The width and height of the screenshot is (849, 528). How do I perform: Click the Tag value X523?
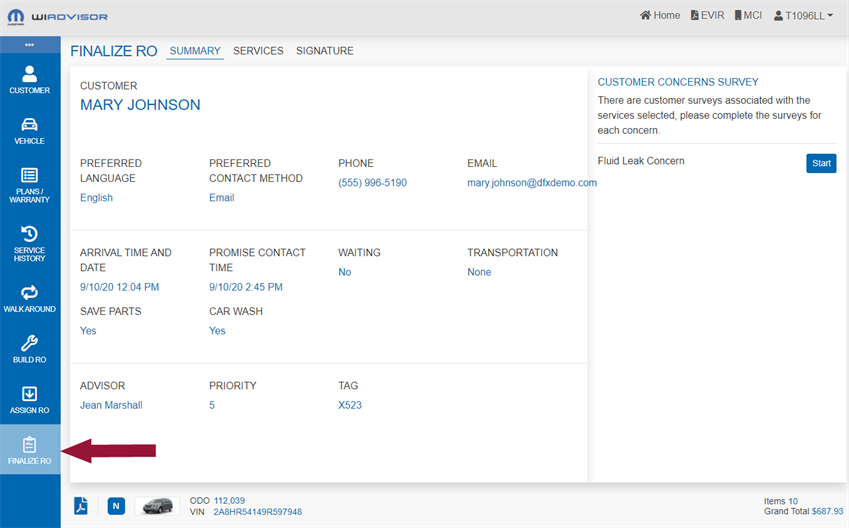[x=350, y=405]
